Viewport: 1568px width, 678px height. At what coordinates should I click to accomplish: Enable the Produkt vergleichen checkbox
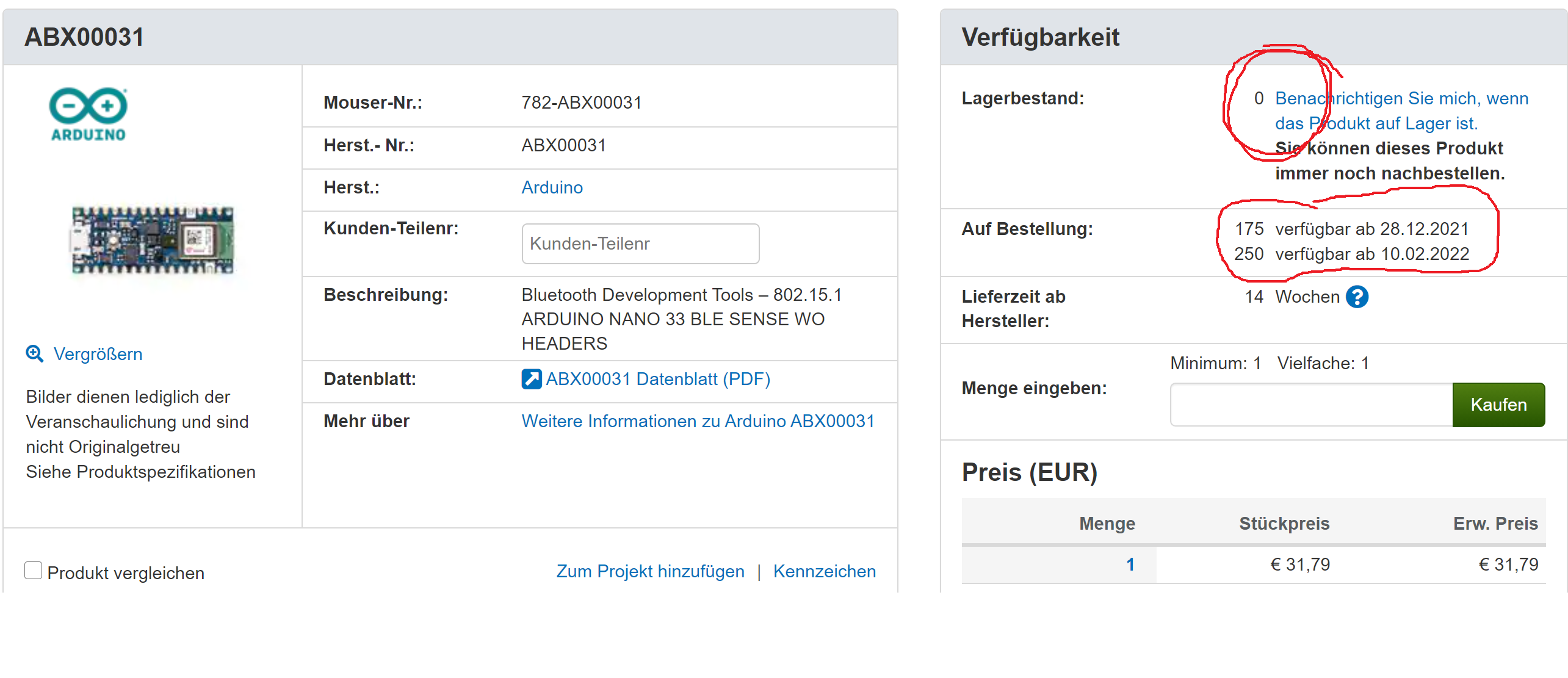tap(34, 571)
